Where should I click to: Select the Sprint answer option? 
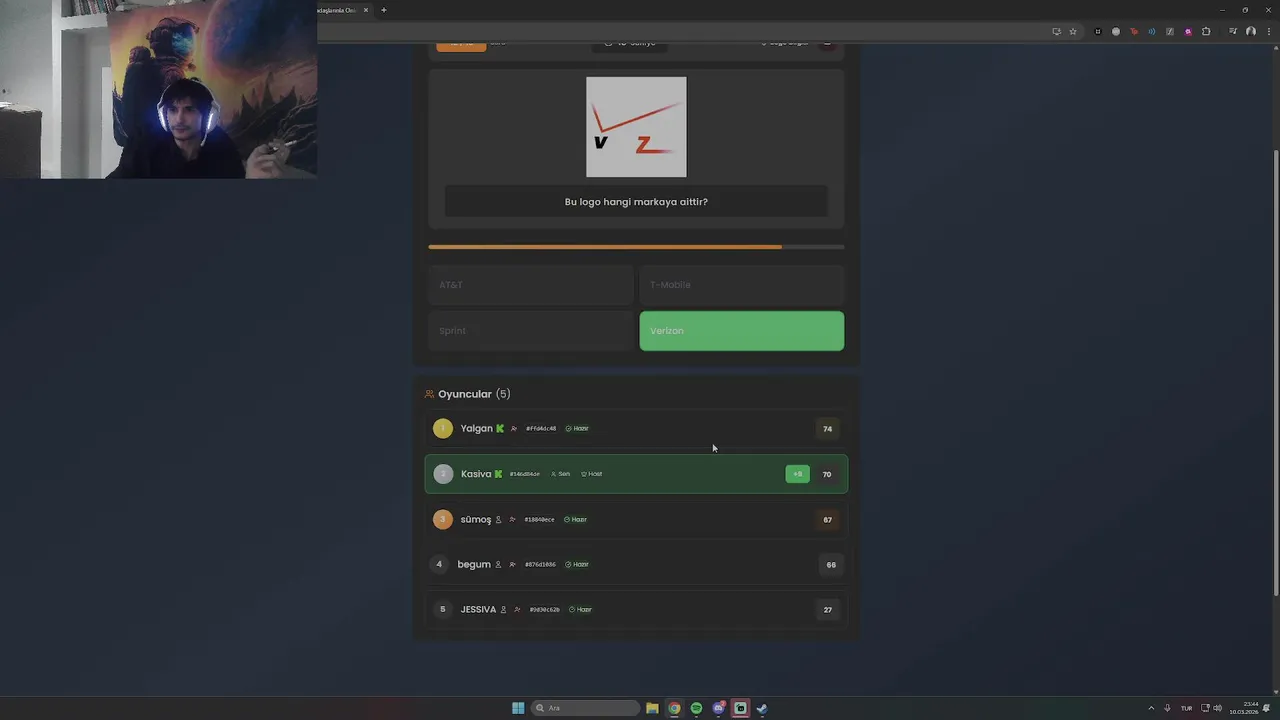tap(530, 331)
